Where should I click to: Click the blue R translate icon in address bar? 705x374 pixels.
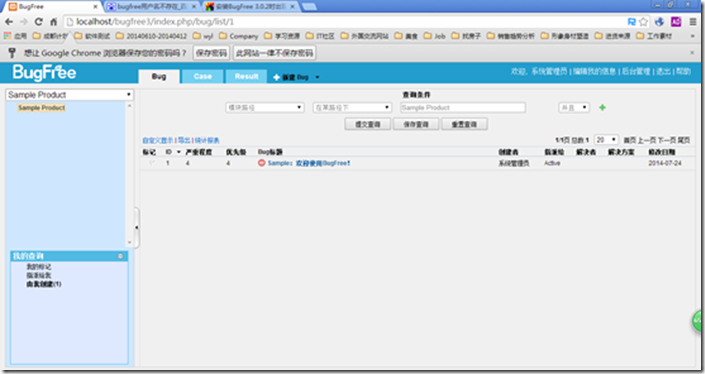click(x=632, y=22)
